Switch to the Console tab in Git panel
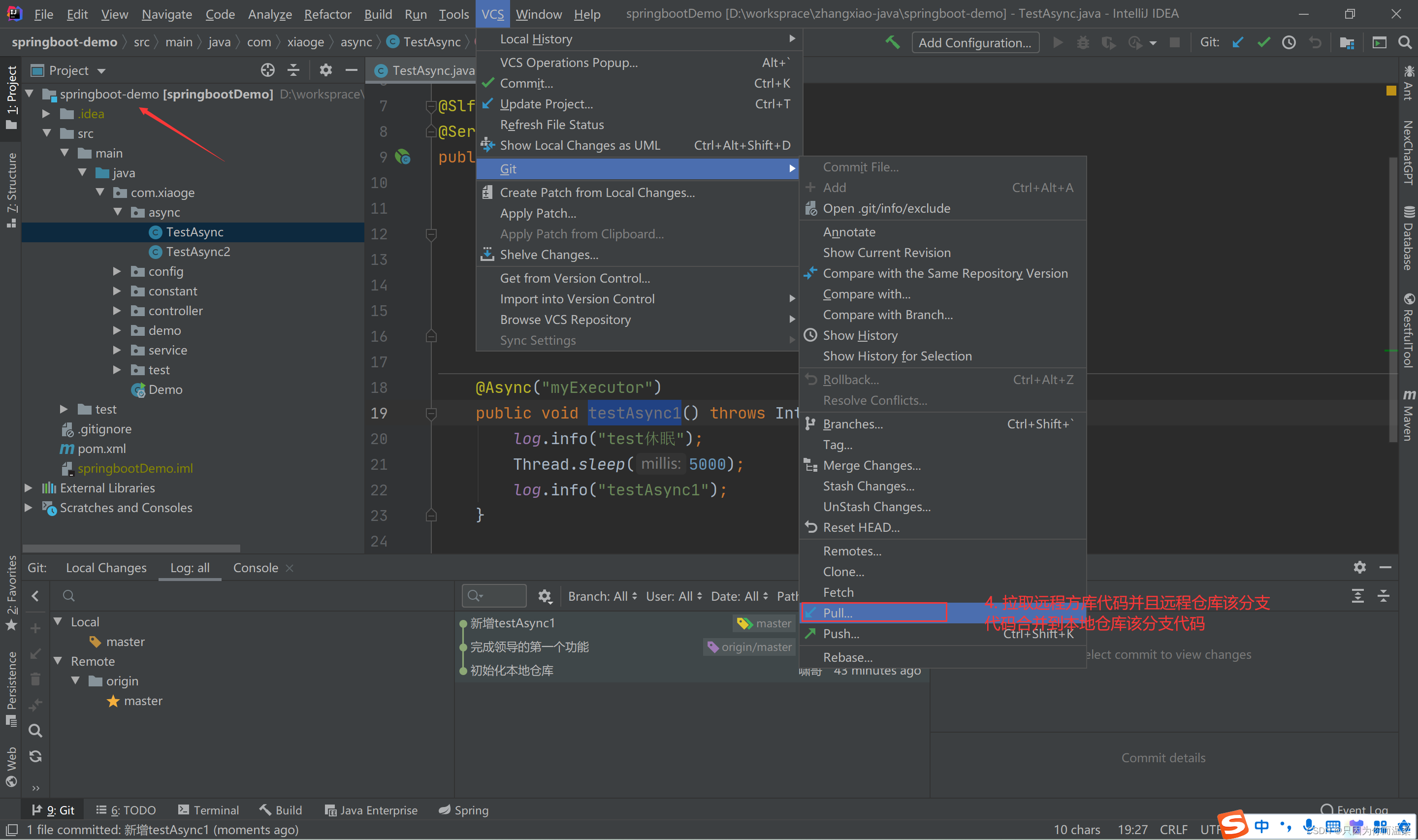 (x=256, y=568)
